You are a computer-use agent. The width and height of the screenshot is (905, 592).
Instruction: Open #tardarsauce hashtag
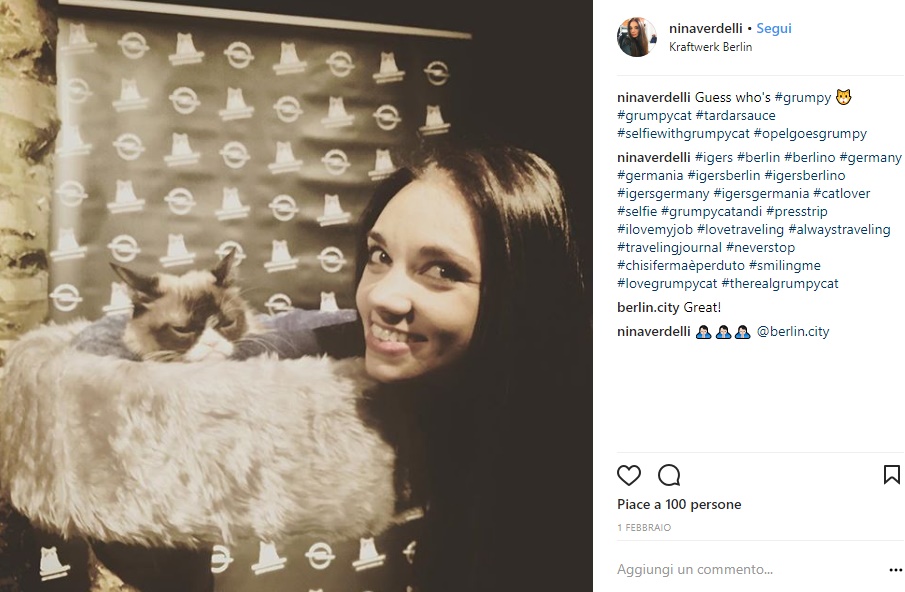point(735,115)
